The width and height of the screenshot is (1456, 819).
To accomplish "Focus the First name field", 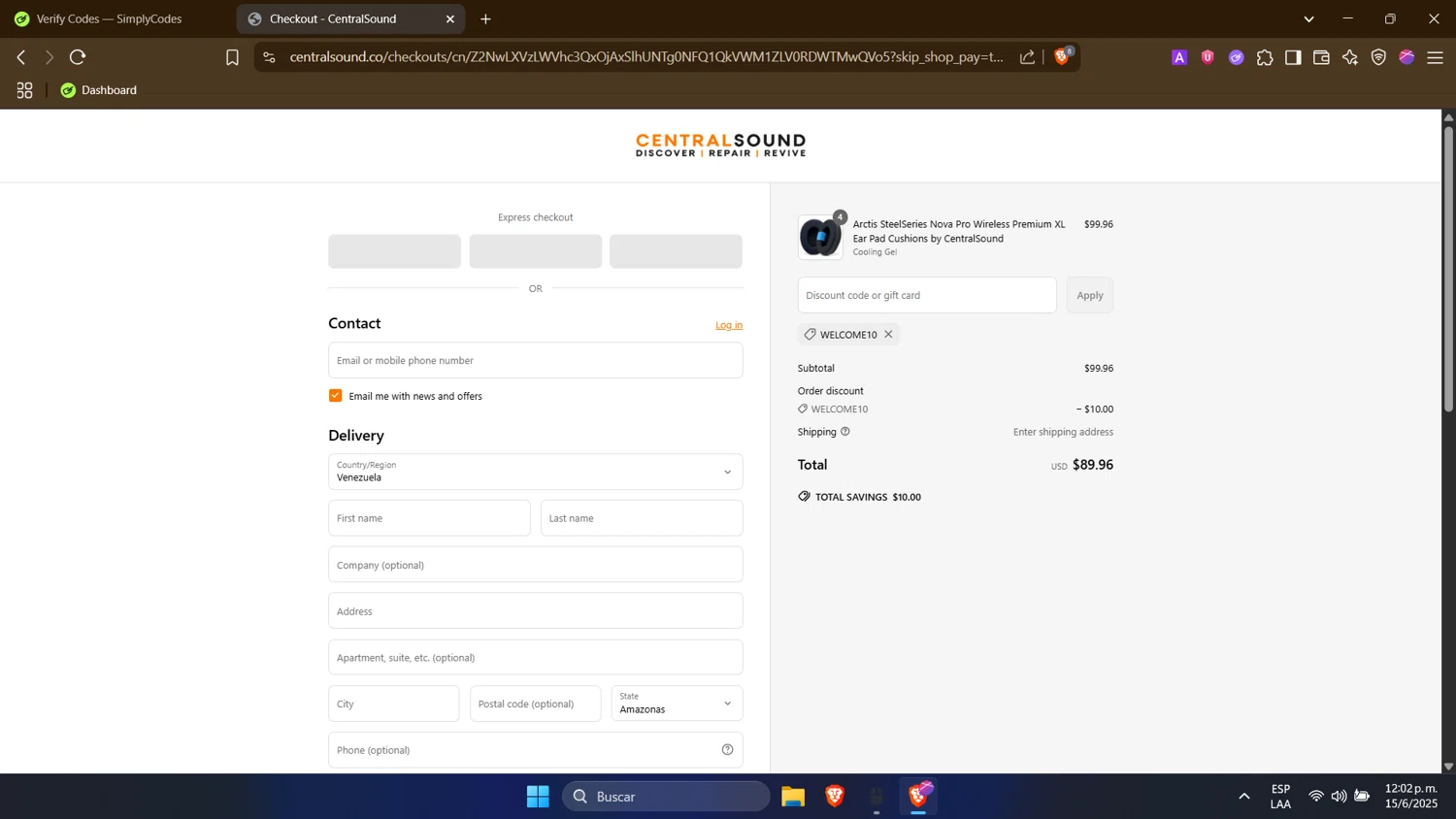I will point(429,518).
